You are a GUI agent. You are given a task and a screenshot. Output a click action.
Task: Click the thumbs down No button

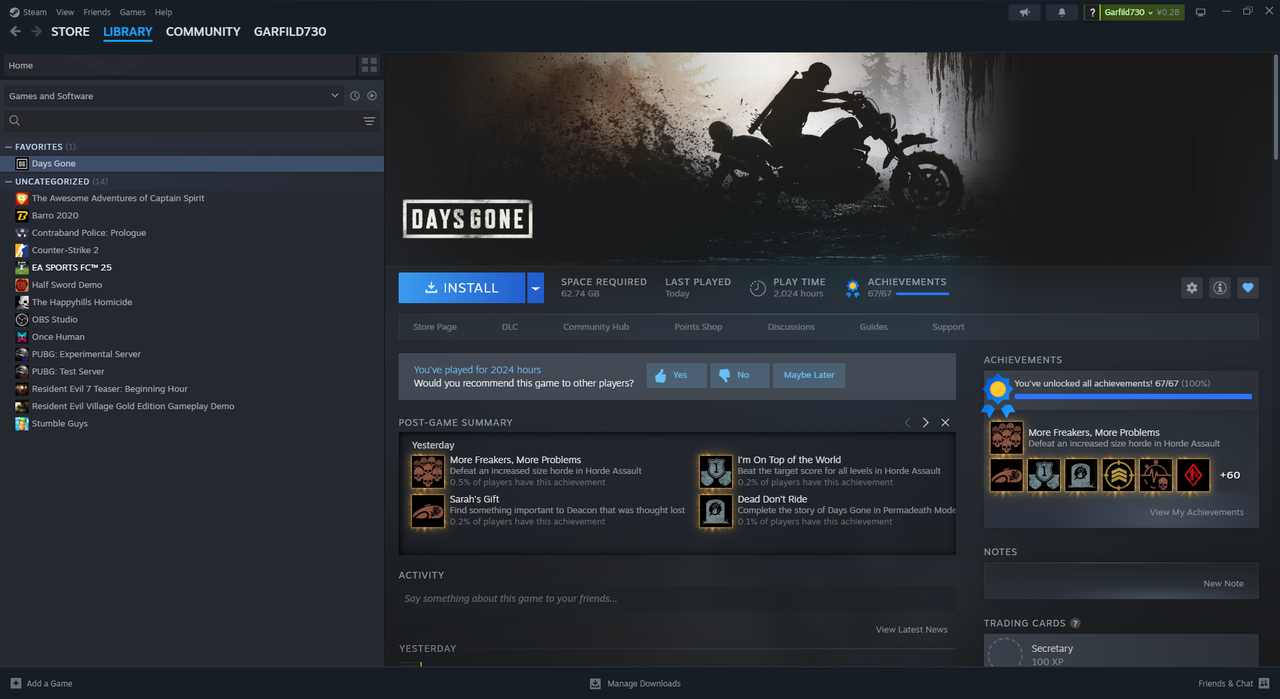pyautogui.click(x=740, y=375)
